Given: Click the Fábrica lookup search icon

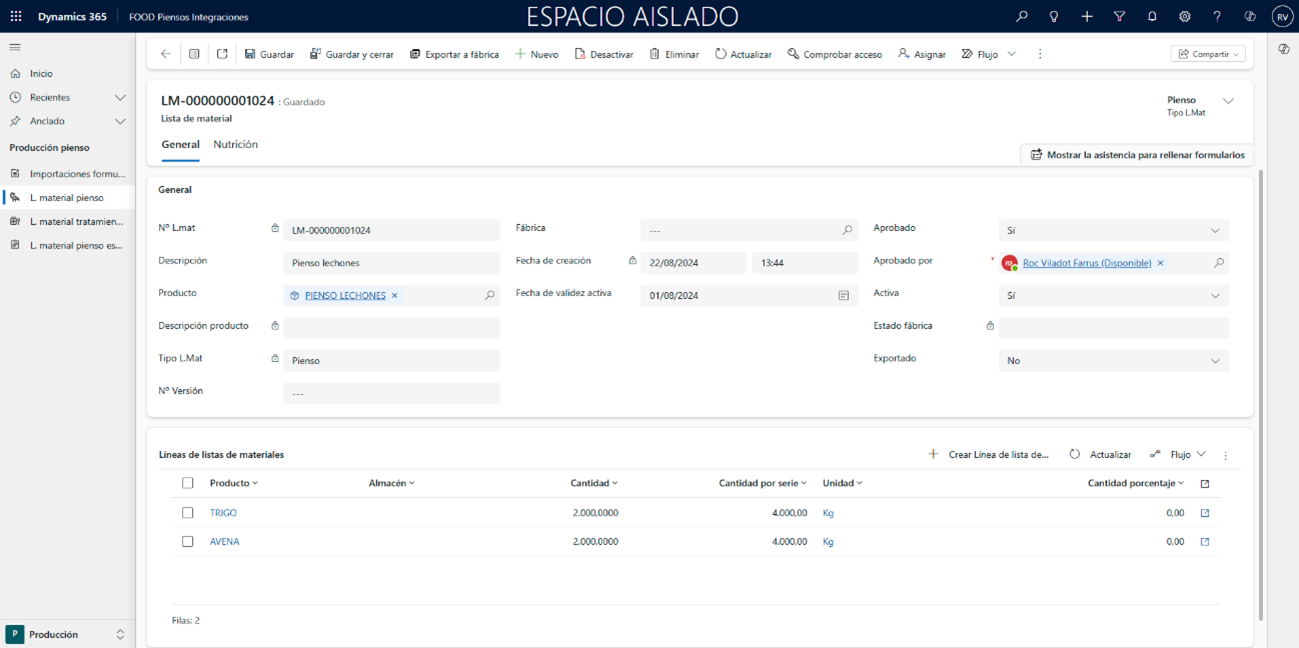Looking at the screenshot, I should [x=847, y=230].
